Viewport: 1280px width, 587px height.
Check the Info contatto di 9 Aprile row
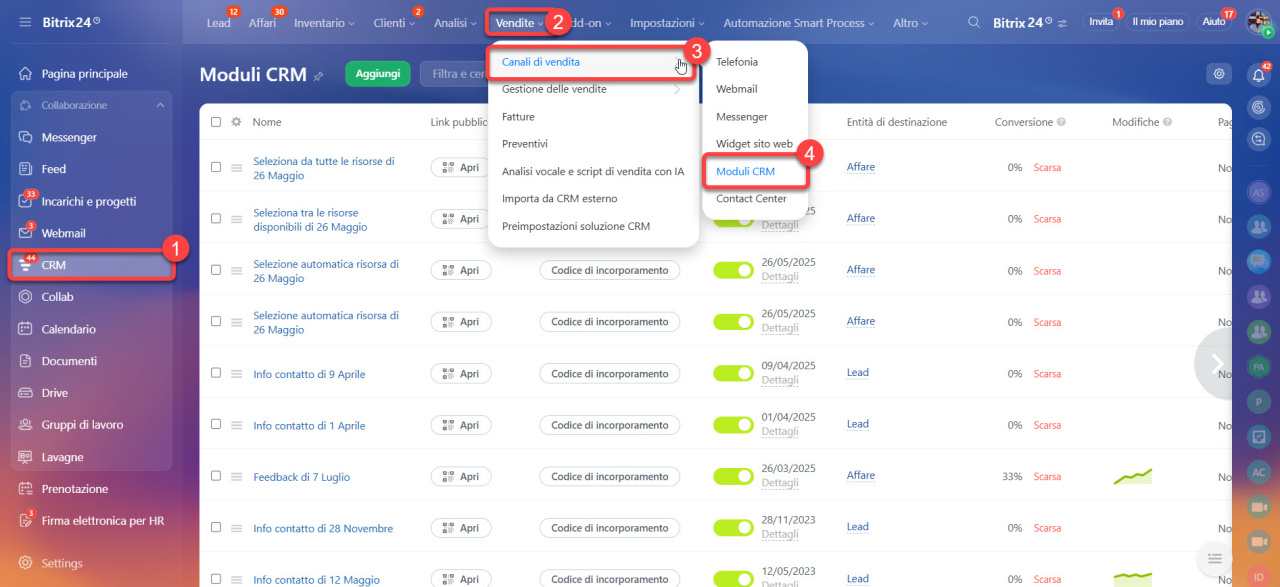216,374
